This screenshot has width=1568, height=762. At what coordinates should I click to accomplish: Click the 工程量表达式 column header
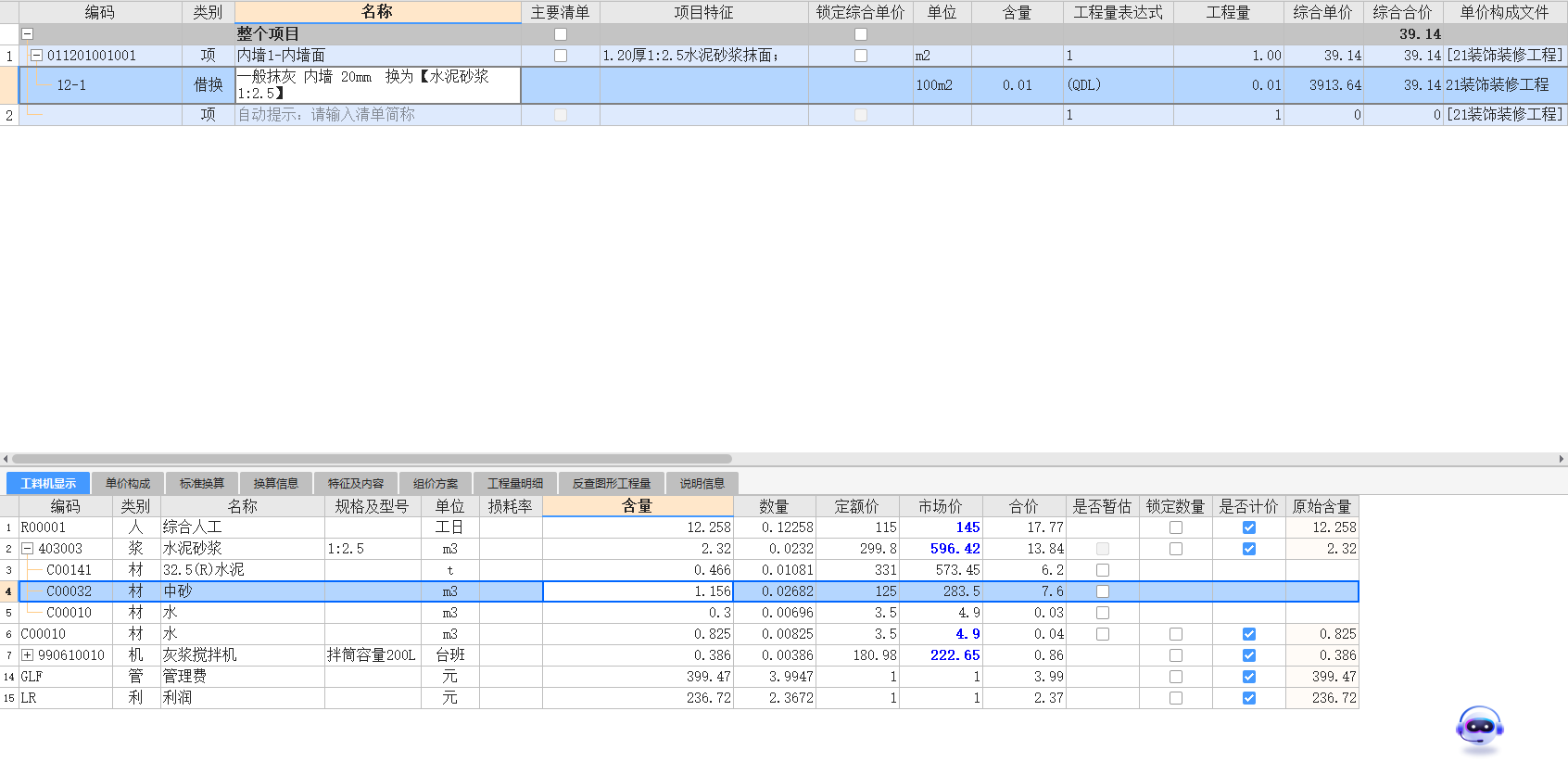1119,12
